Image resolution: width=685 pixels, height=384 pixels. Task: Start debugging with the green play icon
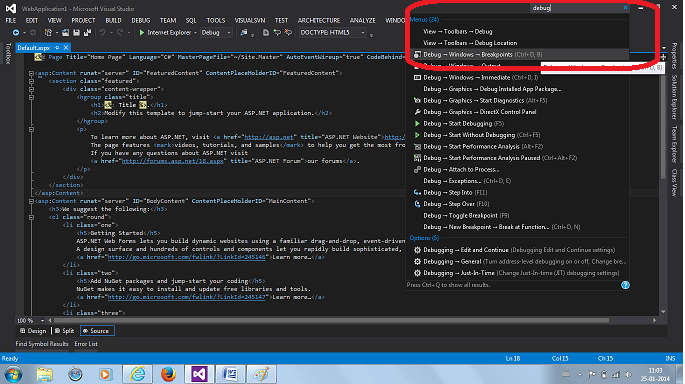(142, 33)
